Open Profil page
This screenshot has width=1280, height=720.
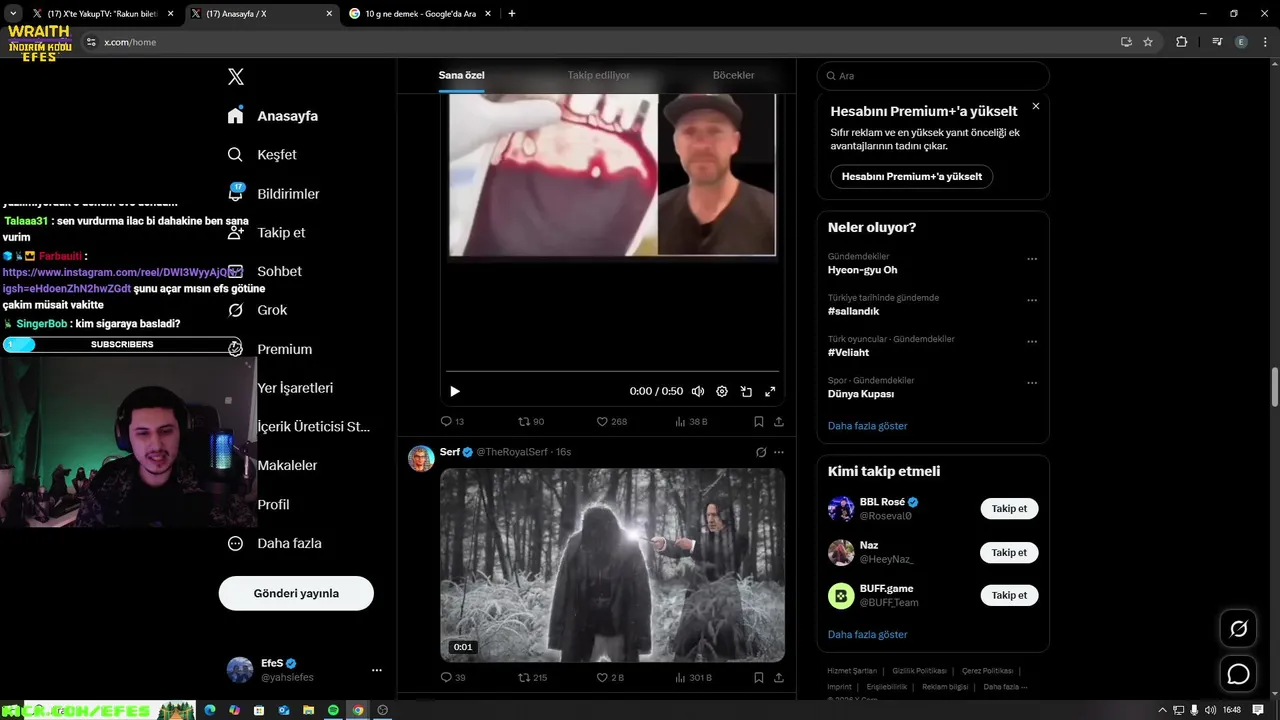coord(273,504)
